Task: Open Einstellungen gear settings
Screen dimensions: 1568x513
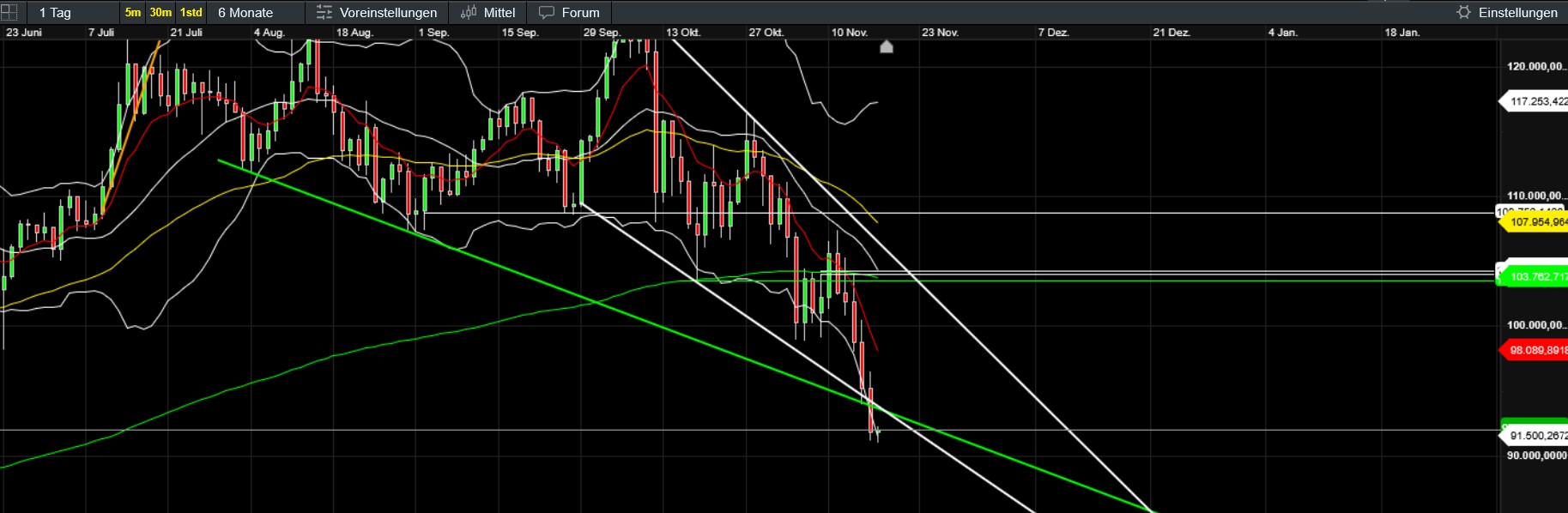Action: click(x=1507, y=12)
